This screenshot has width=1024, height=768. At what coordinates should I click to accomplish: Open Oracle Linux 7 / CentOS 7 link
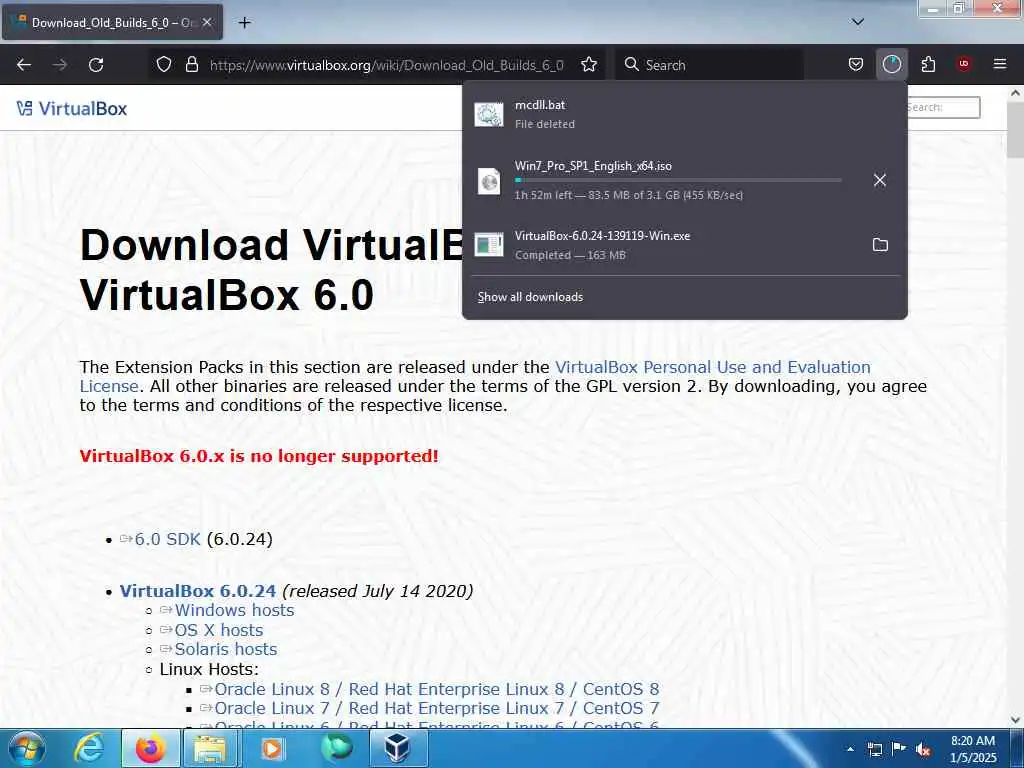pyautogui.click(x=436, y=709)
